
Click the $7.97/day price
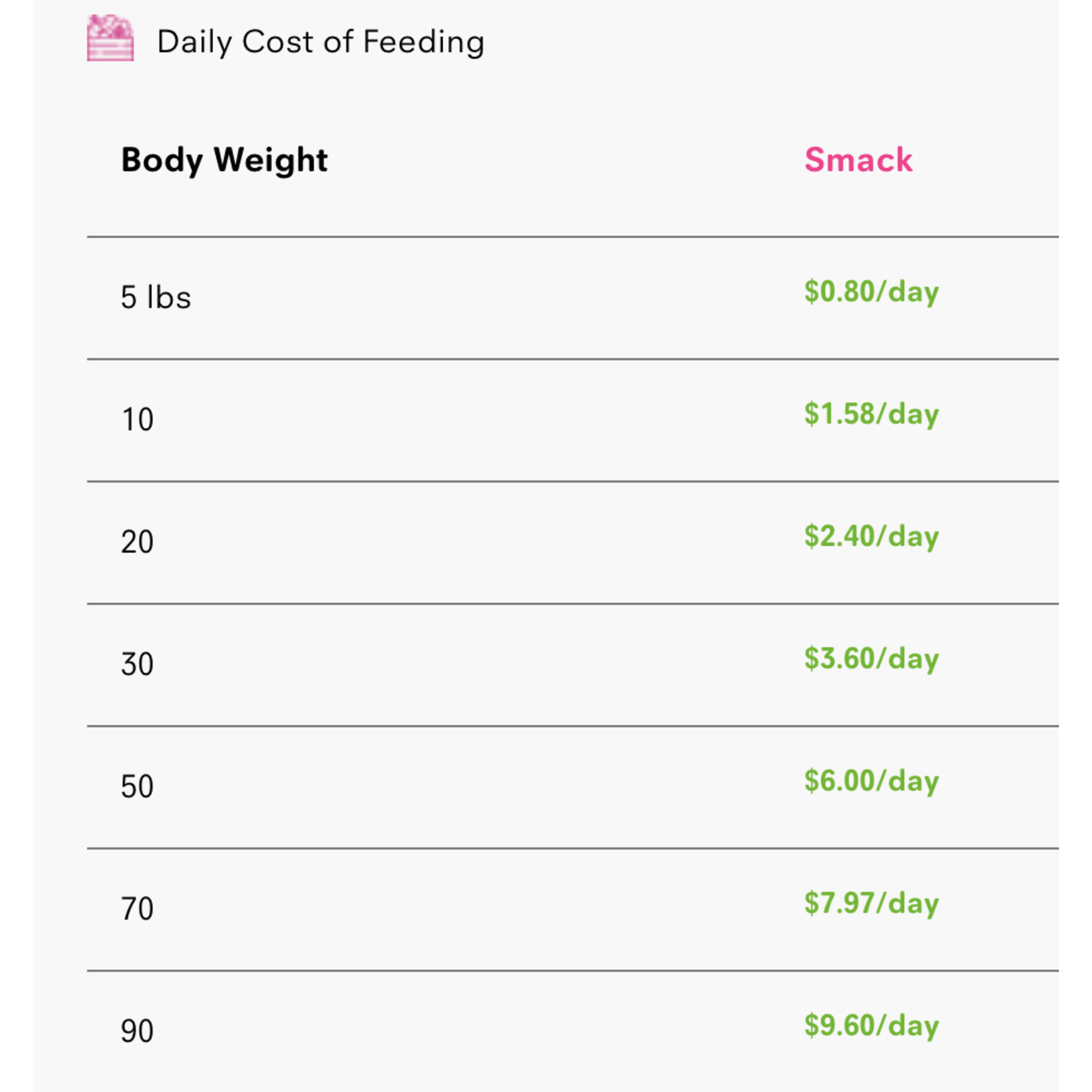(871, 903)
